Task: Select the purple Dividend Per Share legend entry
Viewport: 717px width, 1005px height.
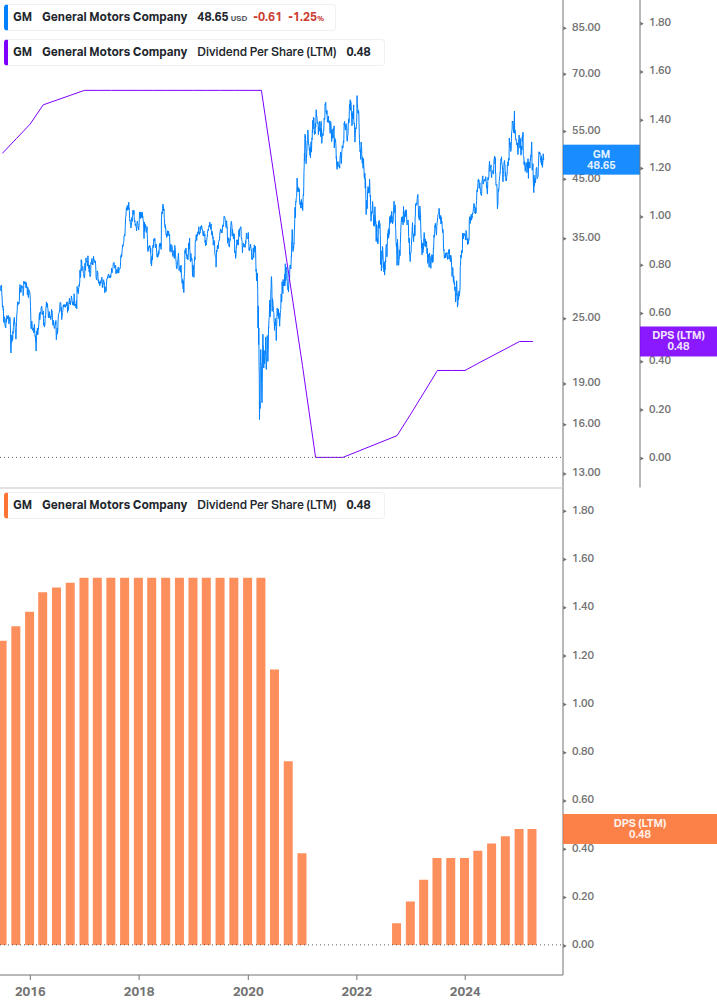Action: tap(194, 53)
